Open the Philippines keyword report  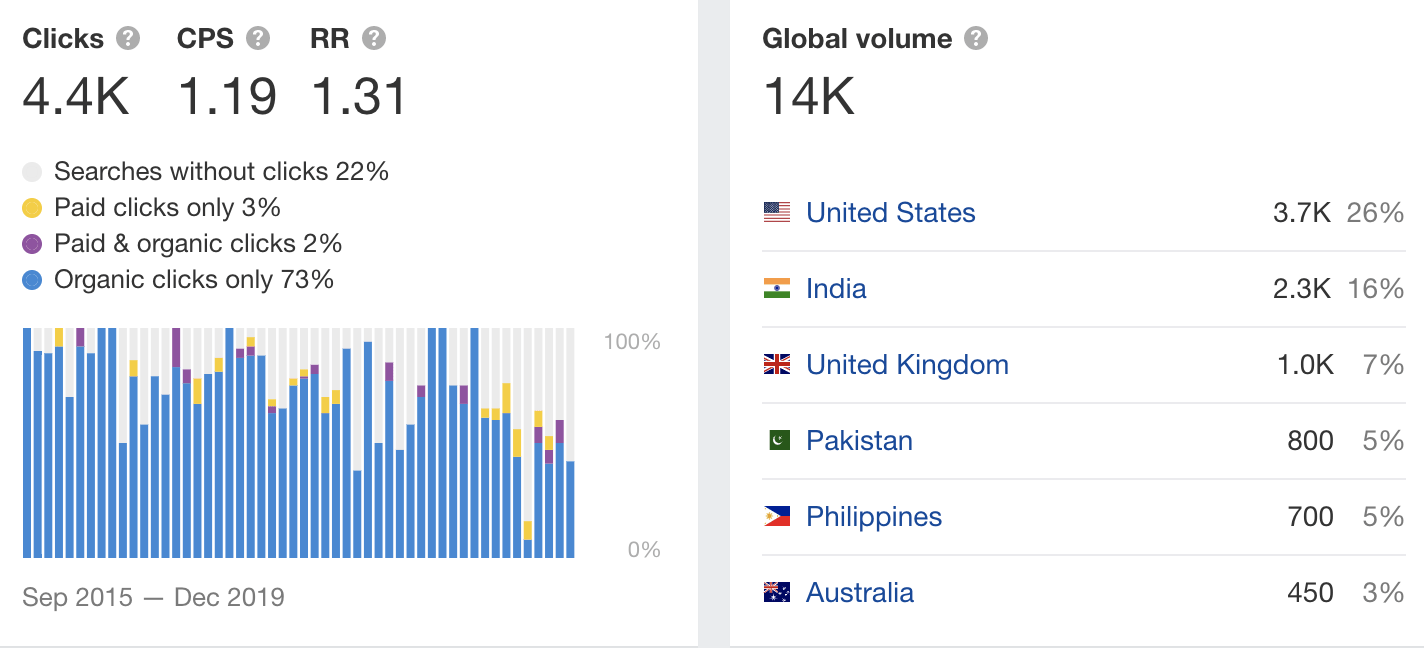[874, 516]
